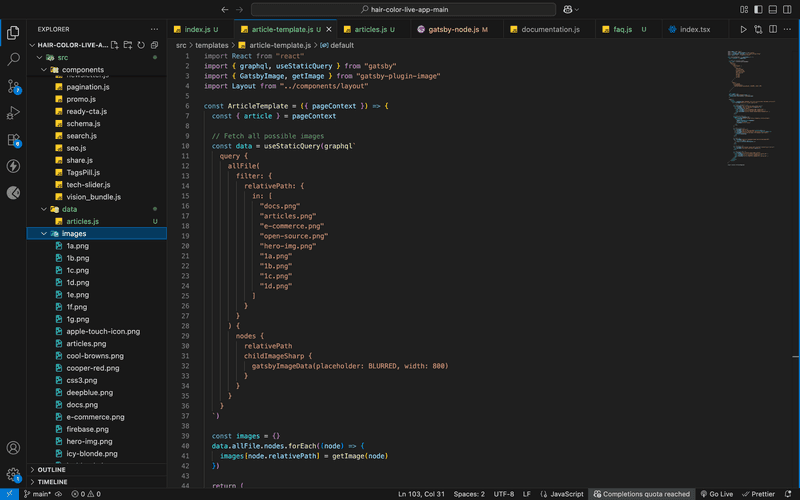Click the command center search box

[403, 9]
